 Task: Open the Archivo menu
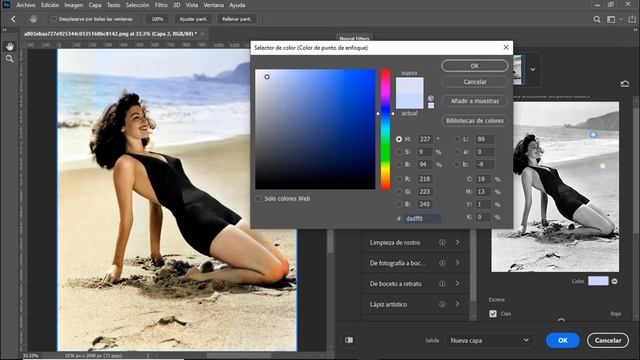pyautogui.click(x=26, y=5)
